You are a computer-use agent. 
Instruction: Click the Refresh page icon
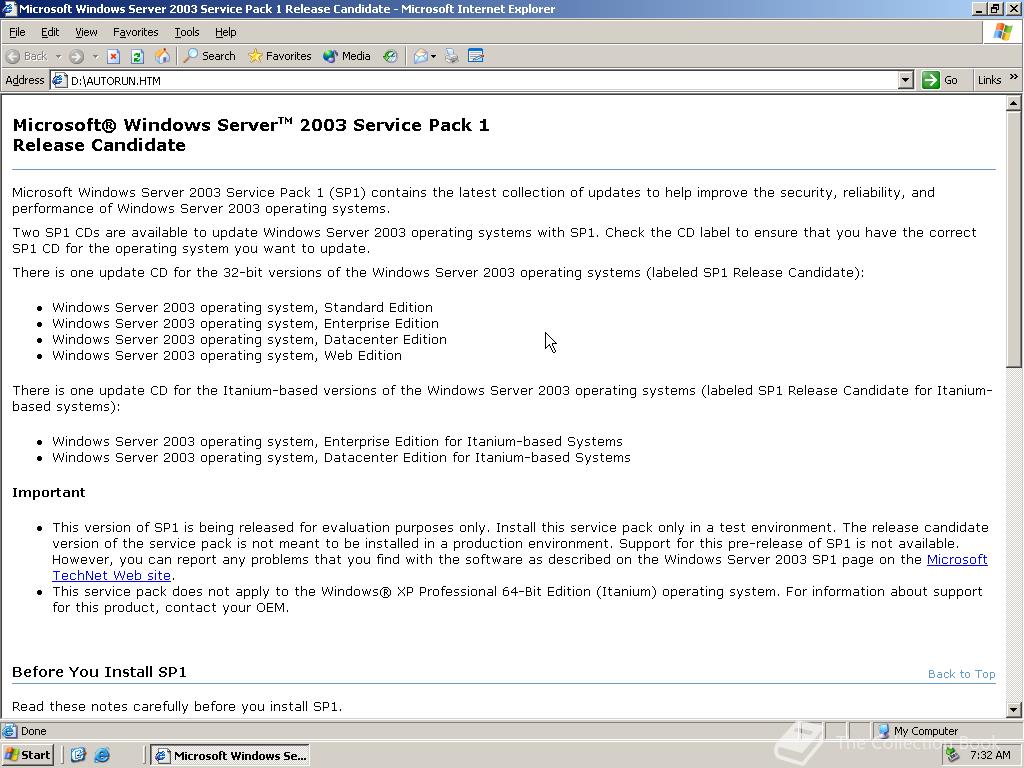coord(137,56)
